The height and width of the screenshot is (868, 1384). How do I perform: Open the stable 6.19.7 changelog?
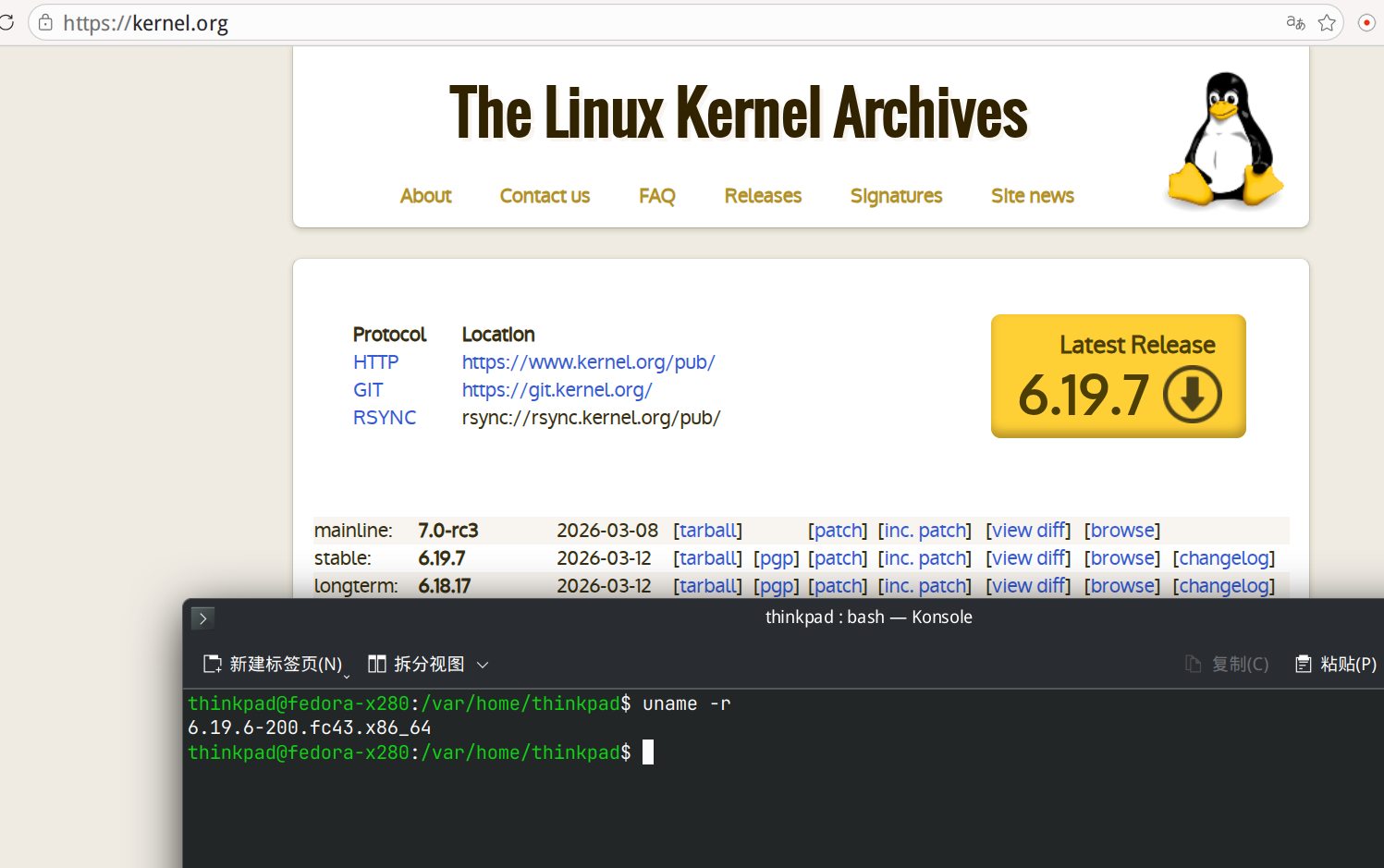point(1224,558)
